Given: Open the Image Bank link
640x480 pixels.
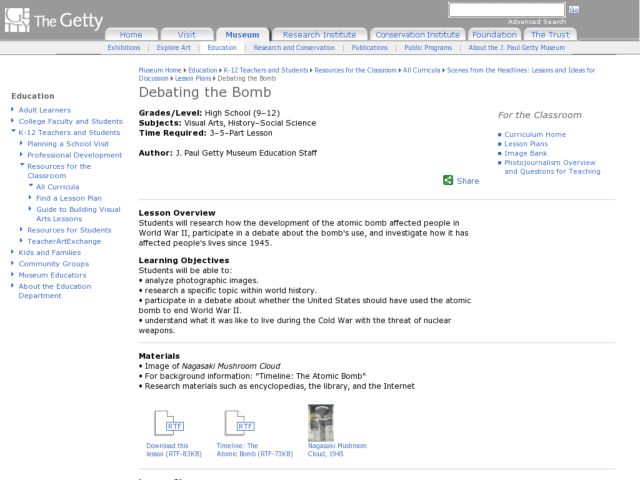Looking at the screenshot, I should (526, 153).
